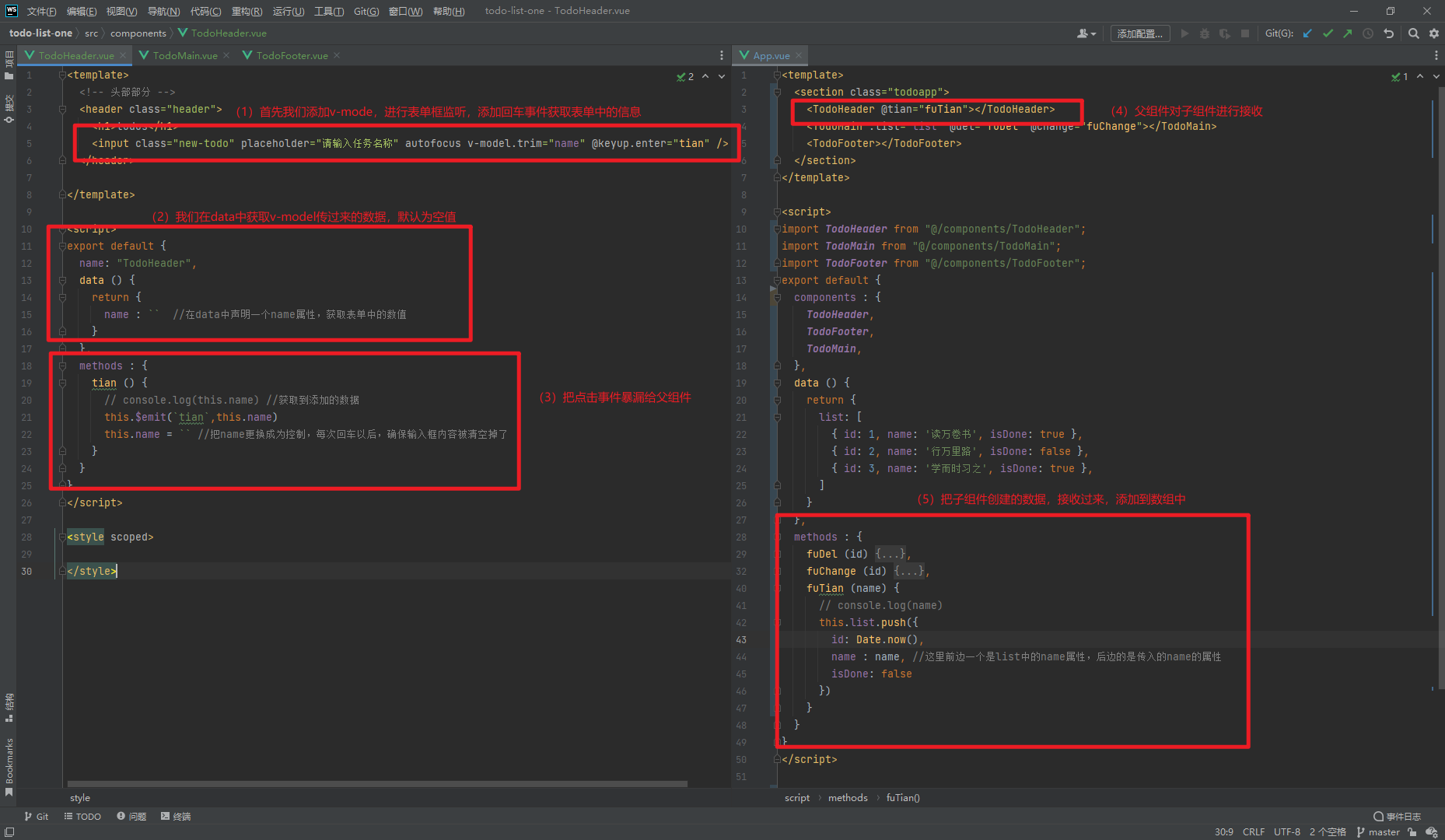Image resolution: width=1445 pixels, height=840 pixels.
Task: Collapse the style scoped block fold
Action: point(63,537)
